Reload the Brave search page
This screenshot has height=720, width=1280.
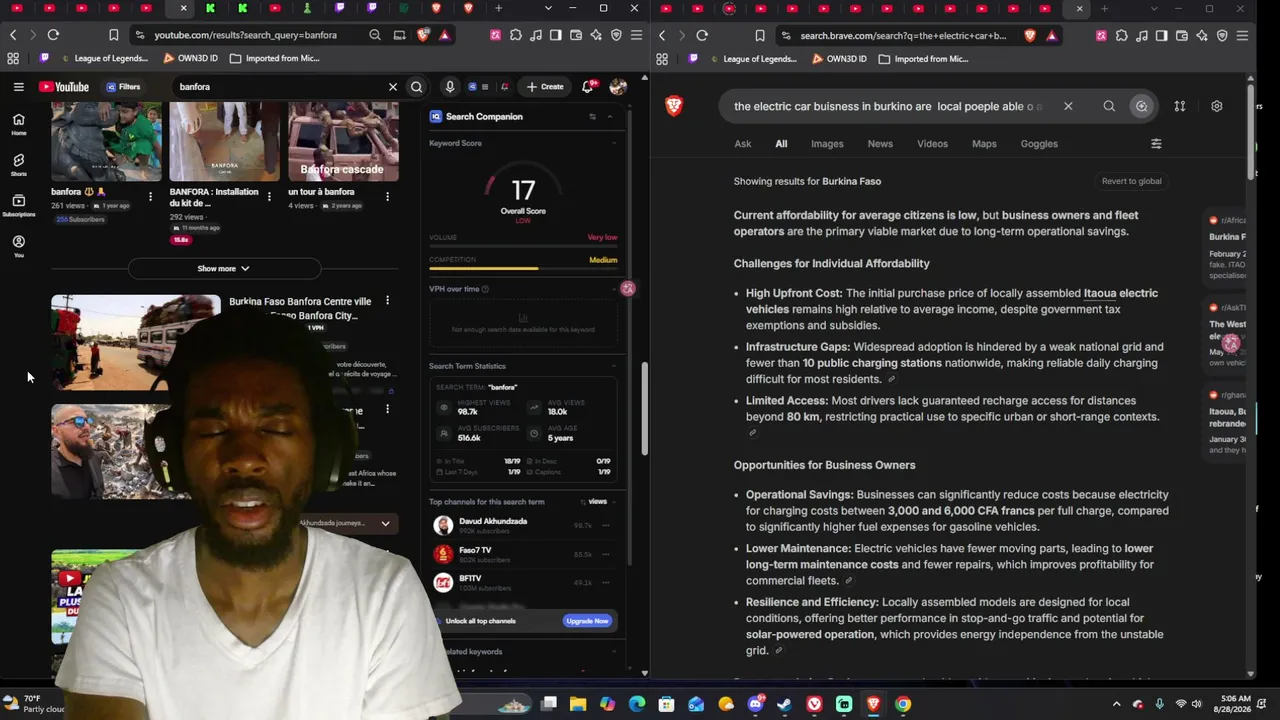click(702, 36)
